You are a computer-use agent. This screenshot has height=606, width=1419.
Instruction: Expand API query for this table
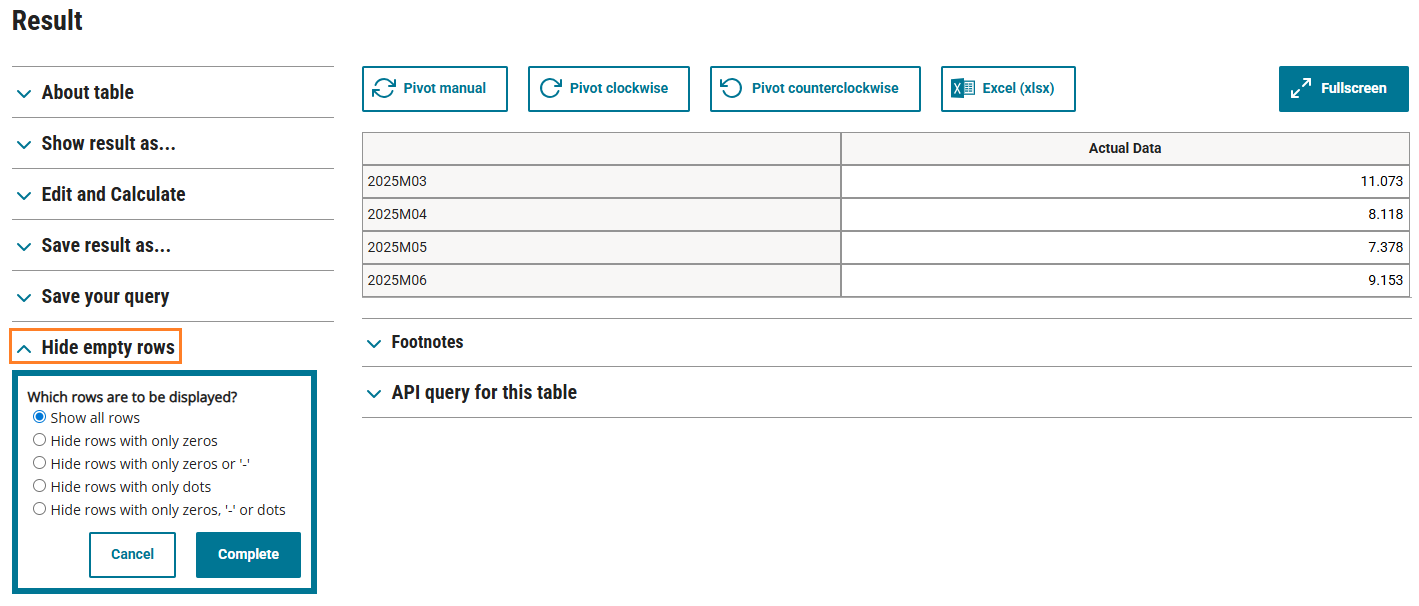click(x=484, y=392)
